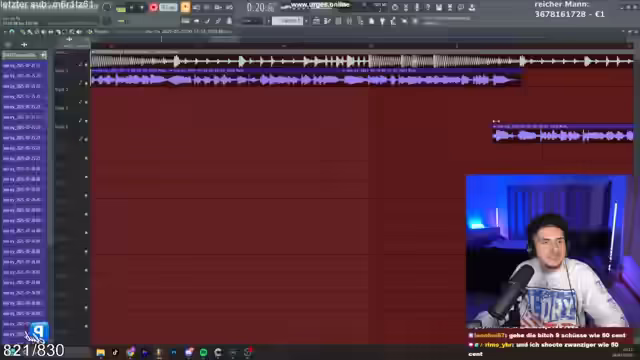Viewport: 640px width, 360px height.
Task: Click the stop button in the transport panel
Action: click(142, 7)
